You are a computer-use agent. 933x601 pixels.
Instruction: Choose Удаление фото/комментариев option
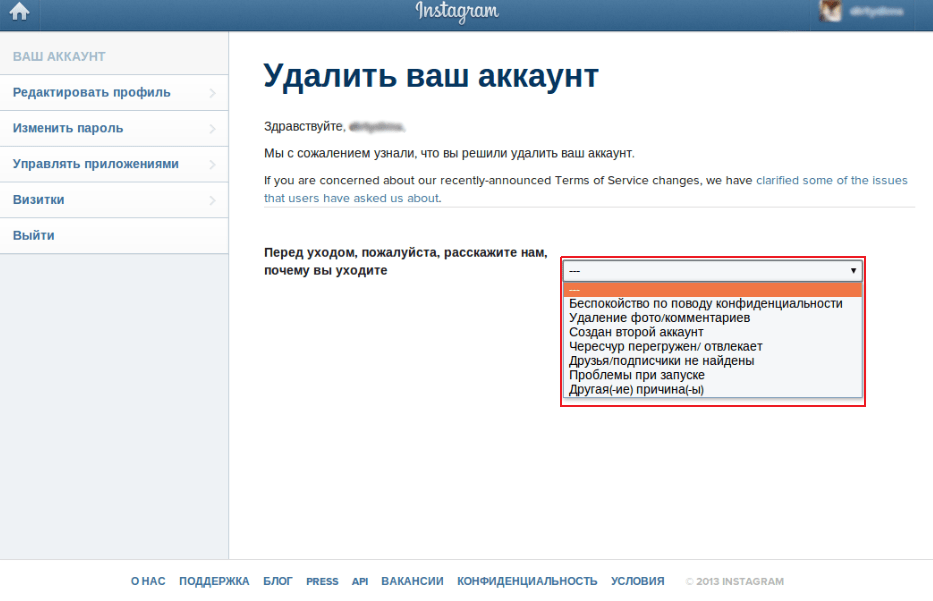point(659,318)
